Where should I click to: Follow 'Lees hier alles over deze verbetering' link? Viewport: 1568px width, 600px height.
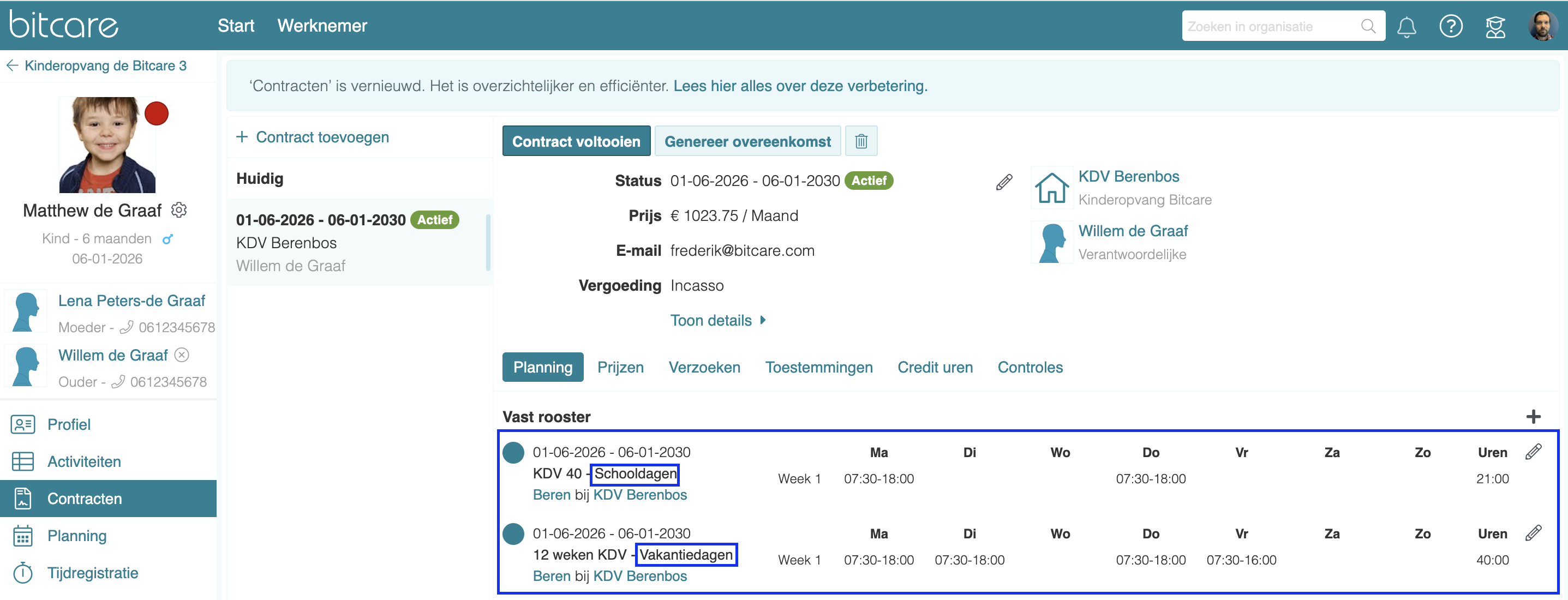(x=800, y=86)
